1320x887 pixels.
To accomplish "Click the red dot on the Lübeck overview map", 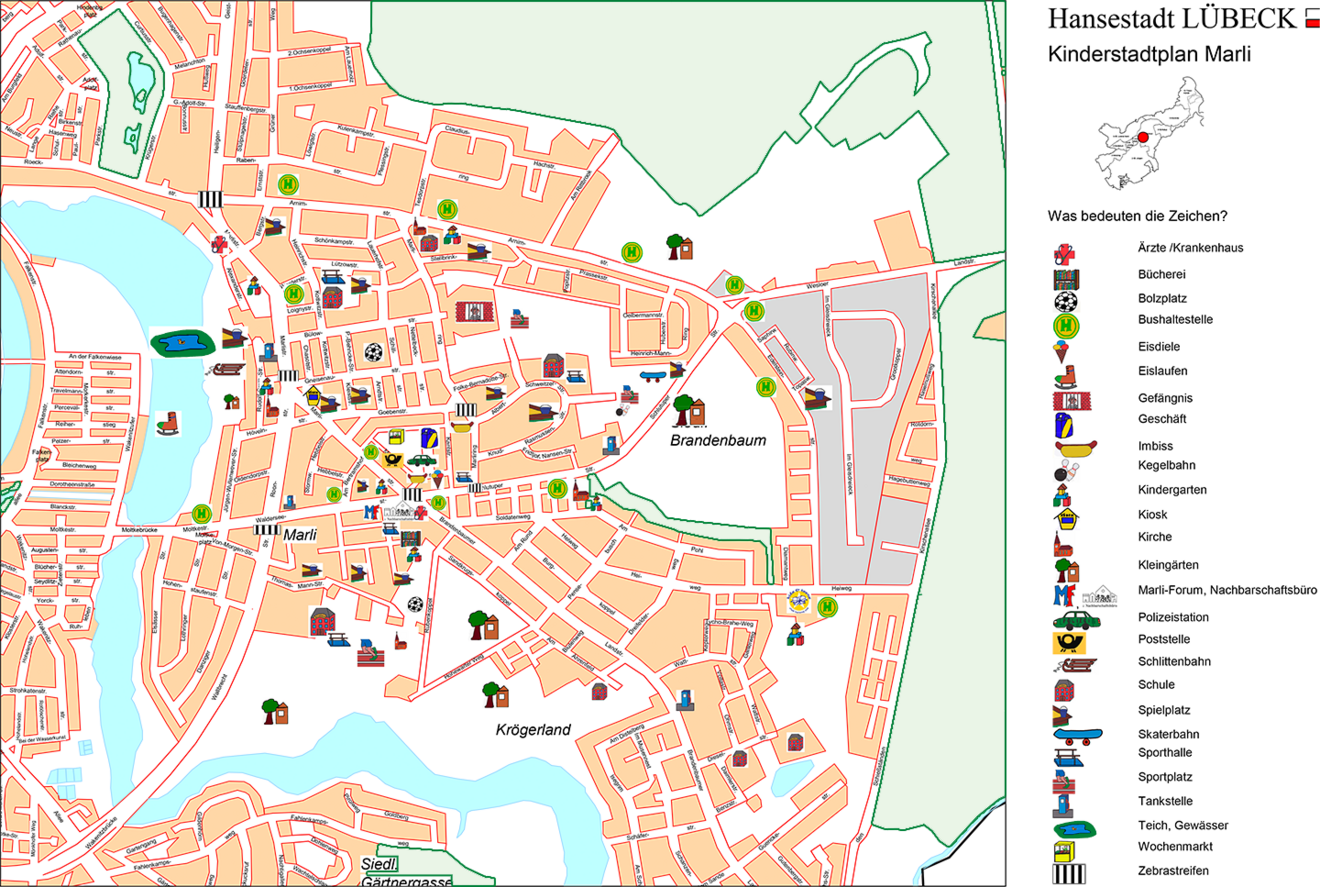I will [1143, 137].
